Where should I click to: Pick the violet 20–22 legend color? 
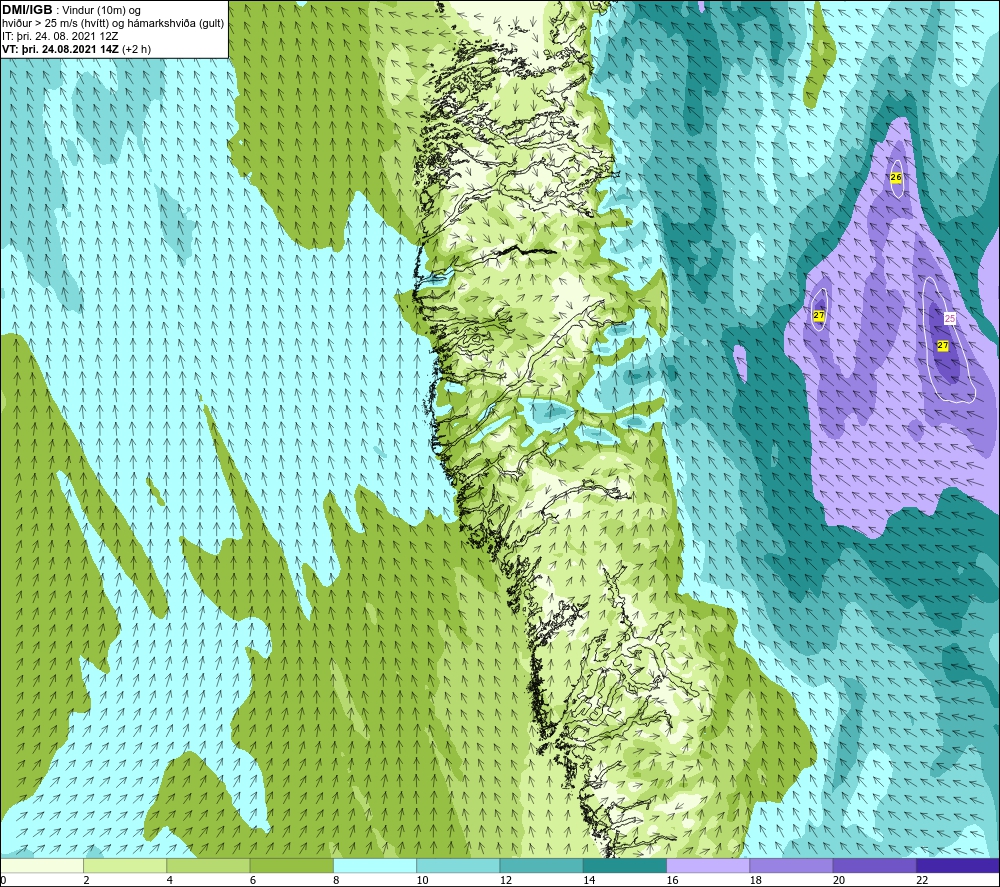[874, 865]
